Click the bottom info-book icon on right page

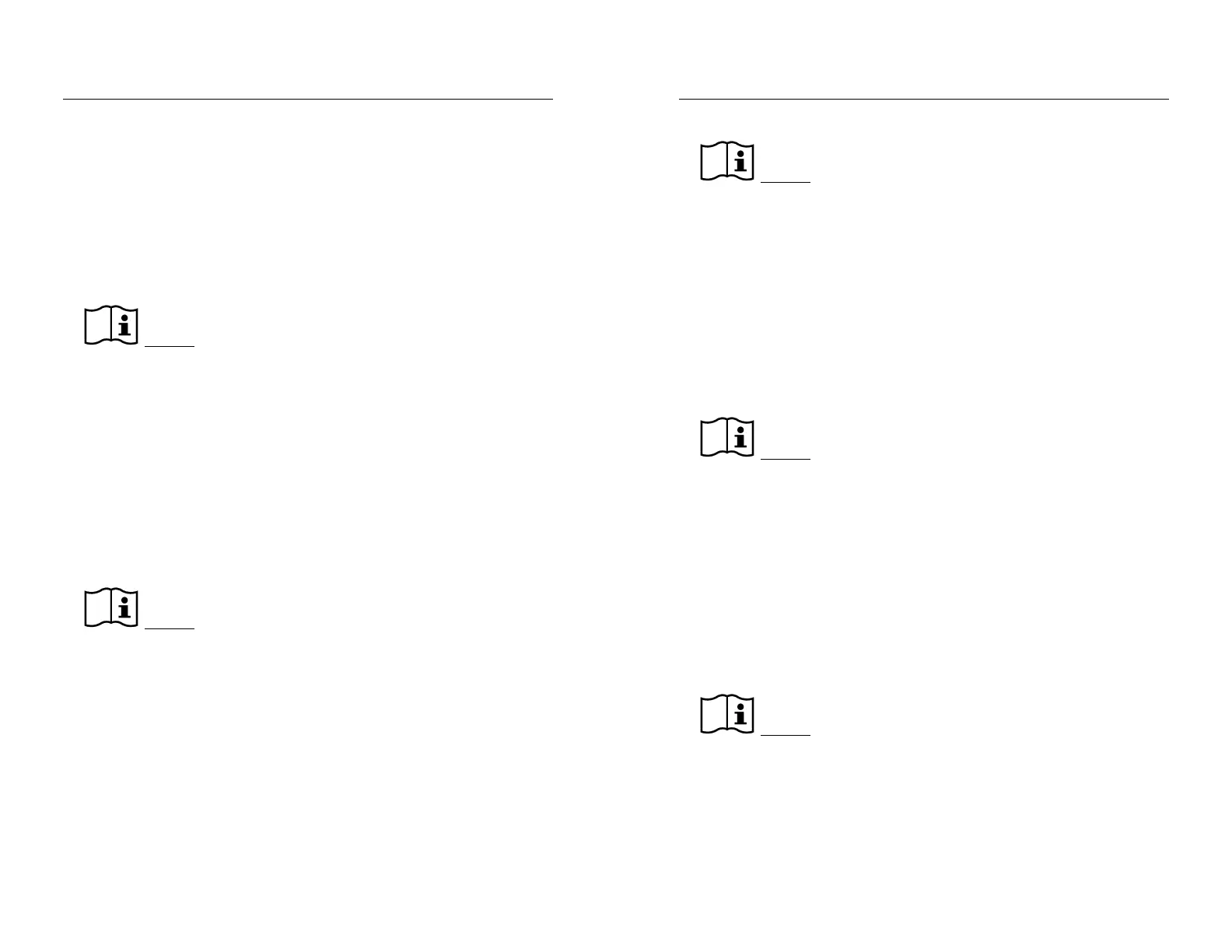(727, 714)
